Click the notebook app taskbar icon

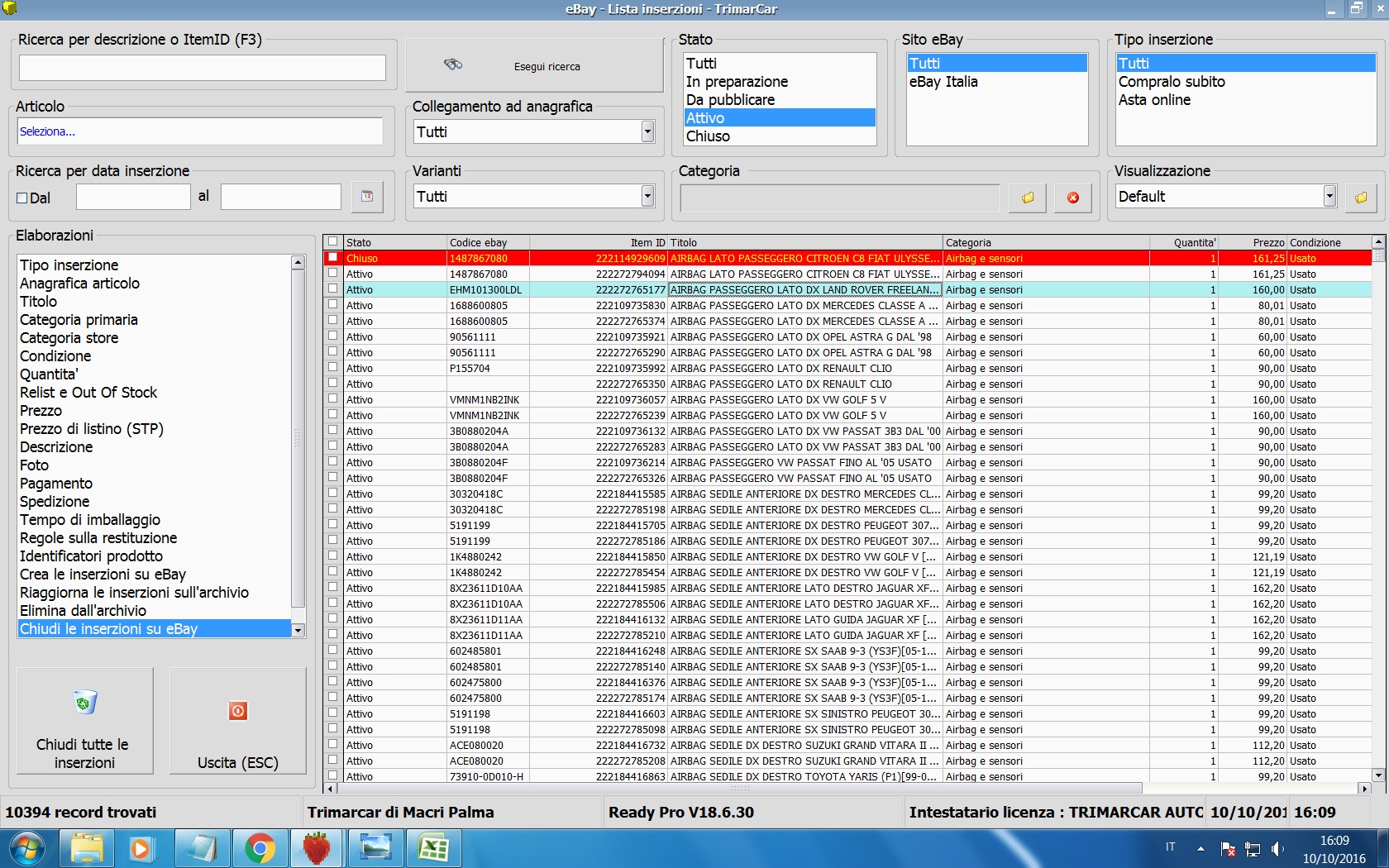point(201,849)
